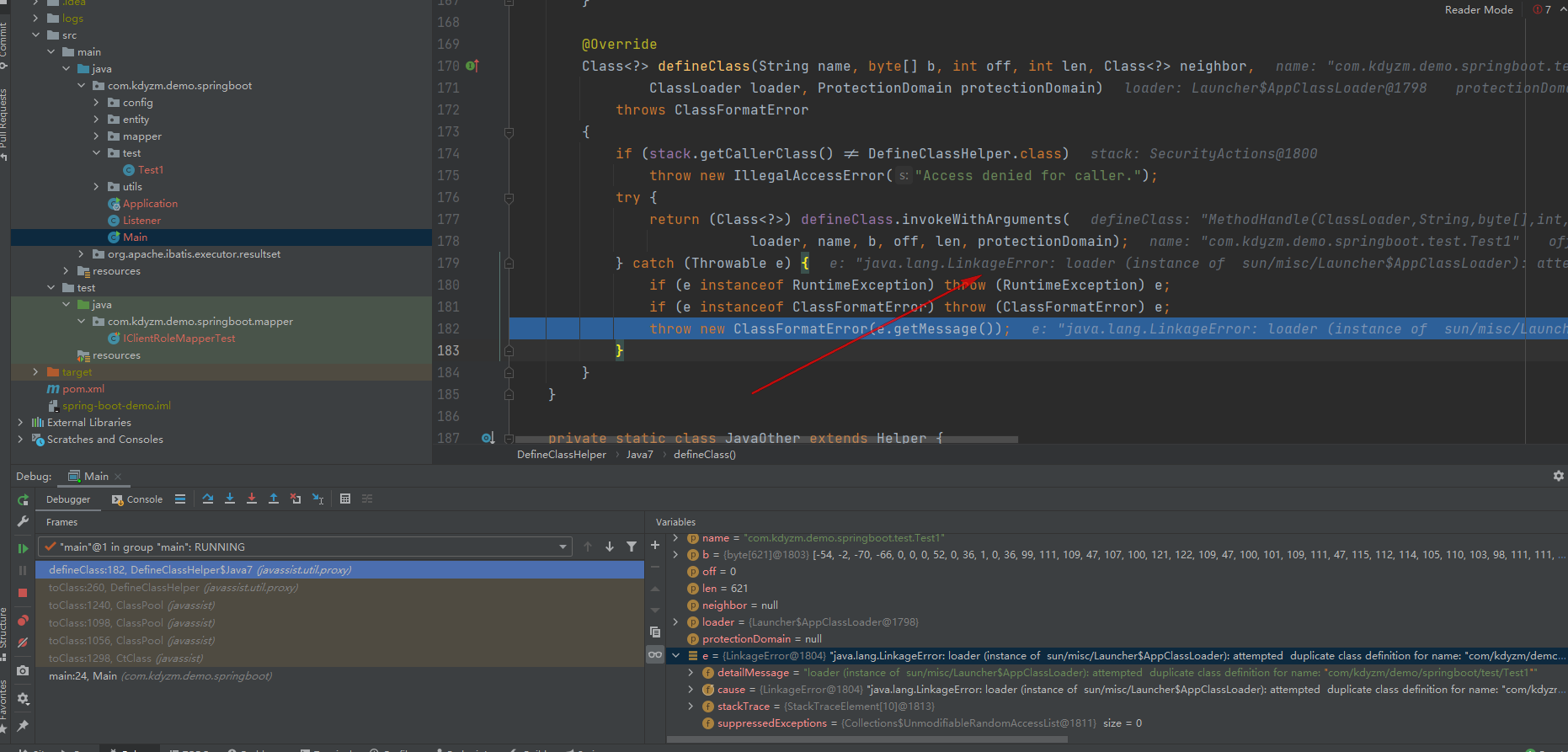The image size is (1568, 752).
Task: Expand the stackTrace field
Action: 691,707
